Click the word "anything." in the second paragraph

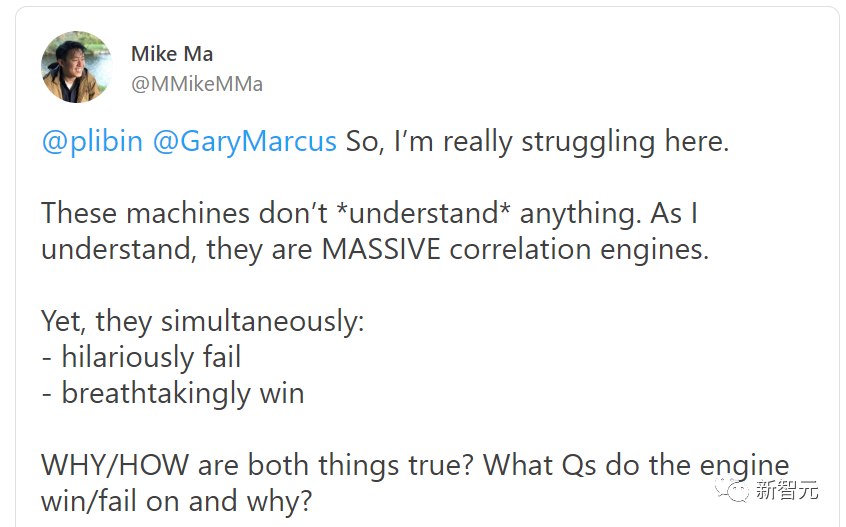pyautogui.click(x=581, y=214)
